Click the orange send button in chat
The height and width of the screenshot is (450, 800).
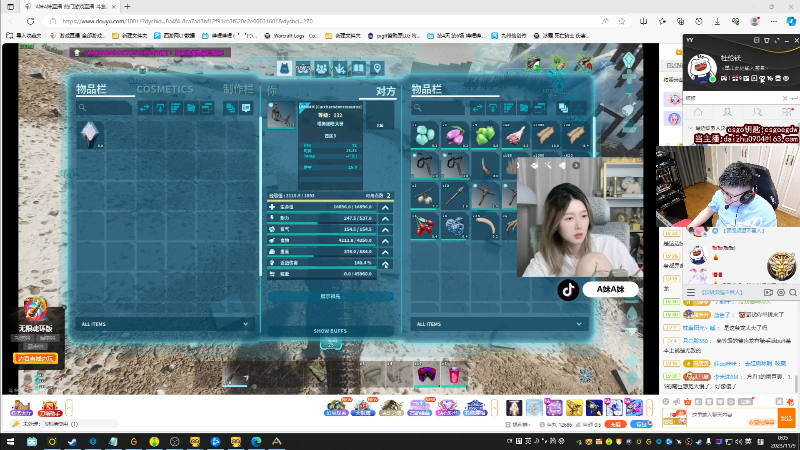click(x=787, y=418)
